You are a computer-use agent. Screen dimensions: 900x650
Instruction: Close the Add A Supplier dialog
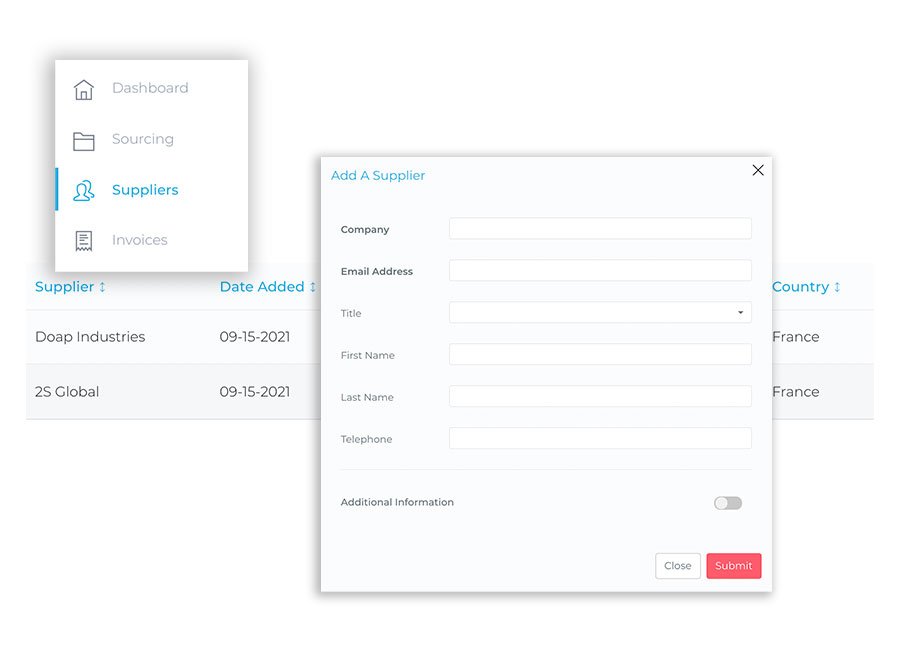coord(758,170)
